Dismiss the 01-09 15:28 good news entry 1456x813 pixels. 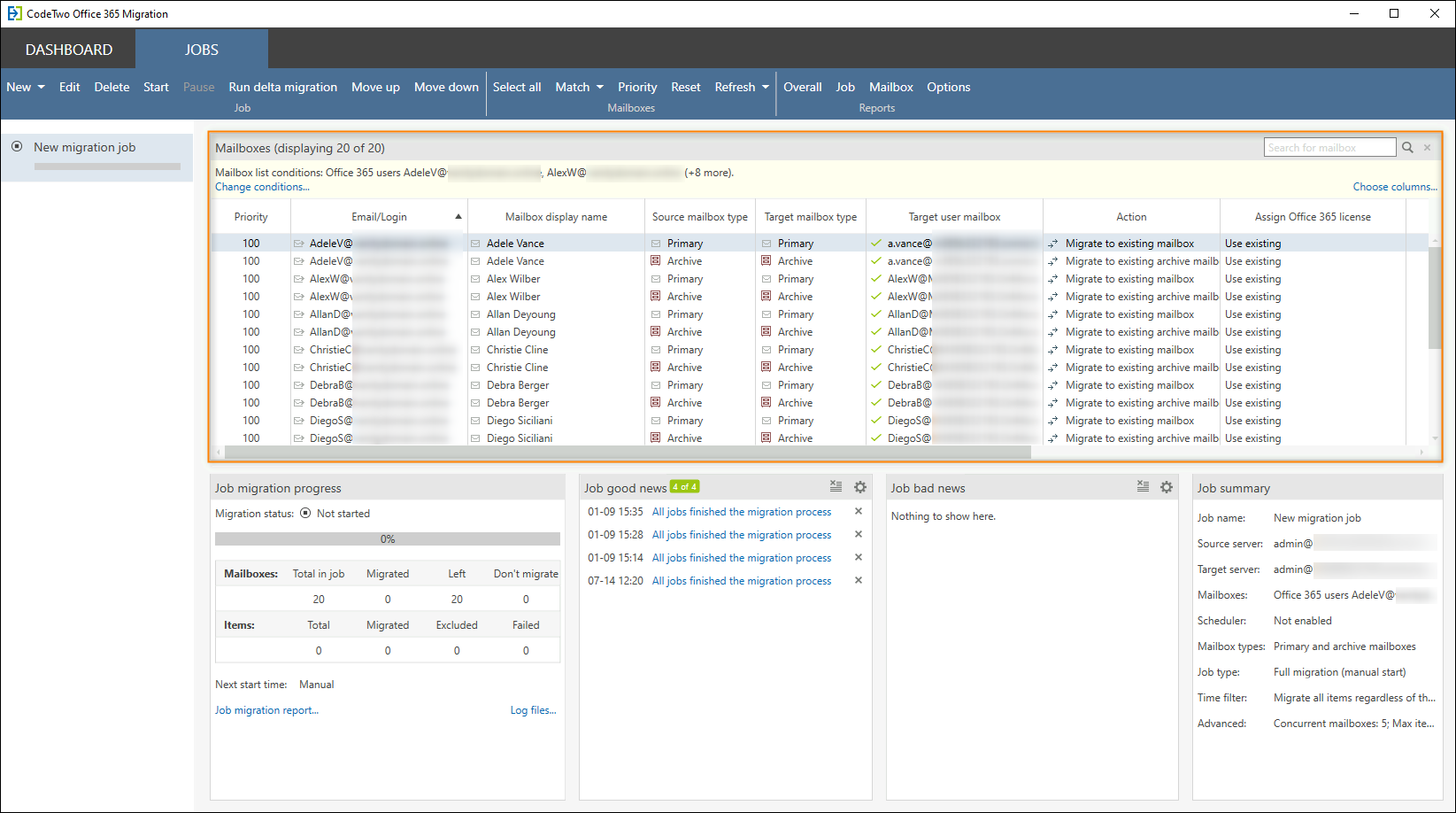(859, 534)
